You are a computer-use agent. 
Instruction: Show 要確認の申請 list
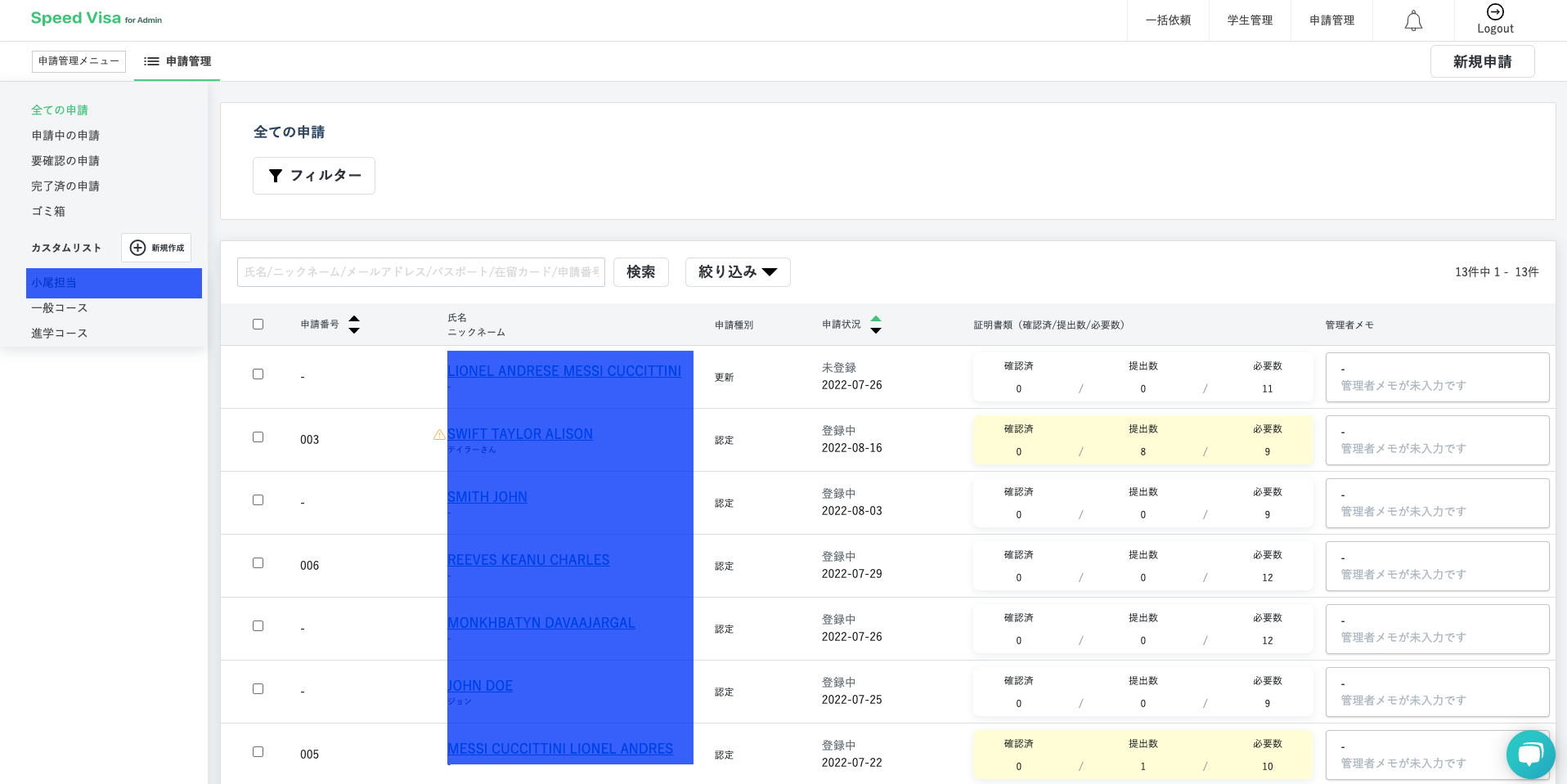coord(65,161)
